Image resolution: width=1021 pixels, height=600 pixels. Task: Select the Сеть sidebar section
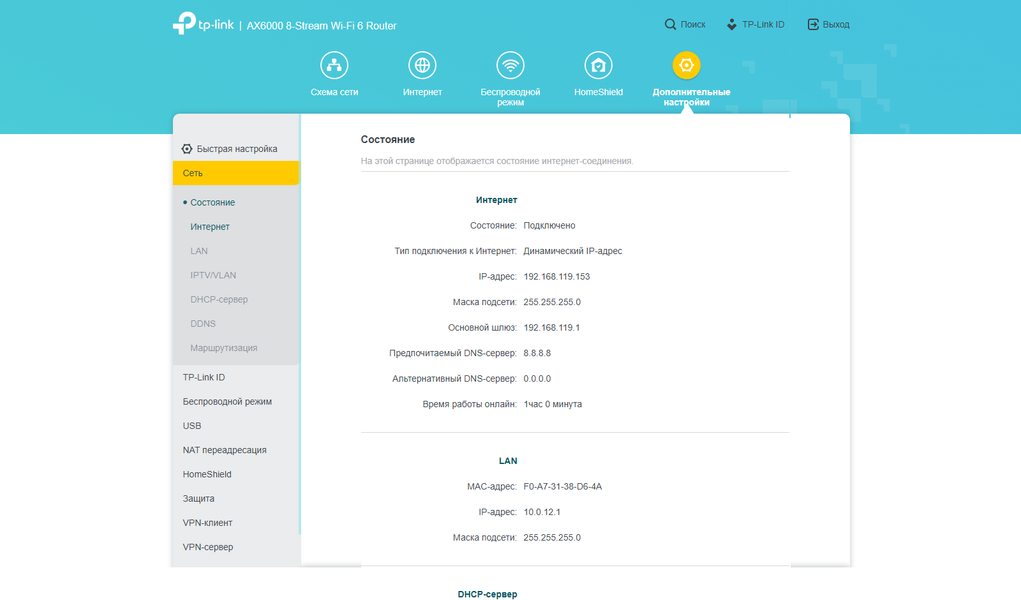pyautogui.click(x=236, y=173)
